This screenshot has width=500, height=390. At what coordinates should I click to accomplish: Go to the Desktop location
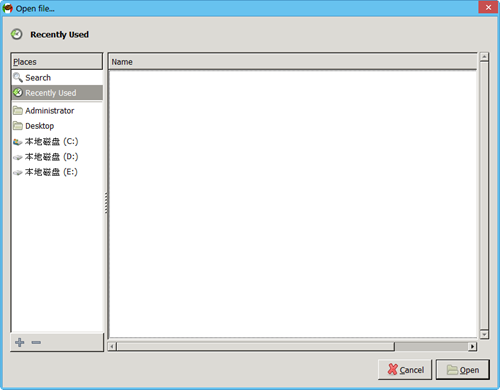(x=57, y=126)
